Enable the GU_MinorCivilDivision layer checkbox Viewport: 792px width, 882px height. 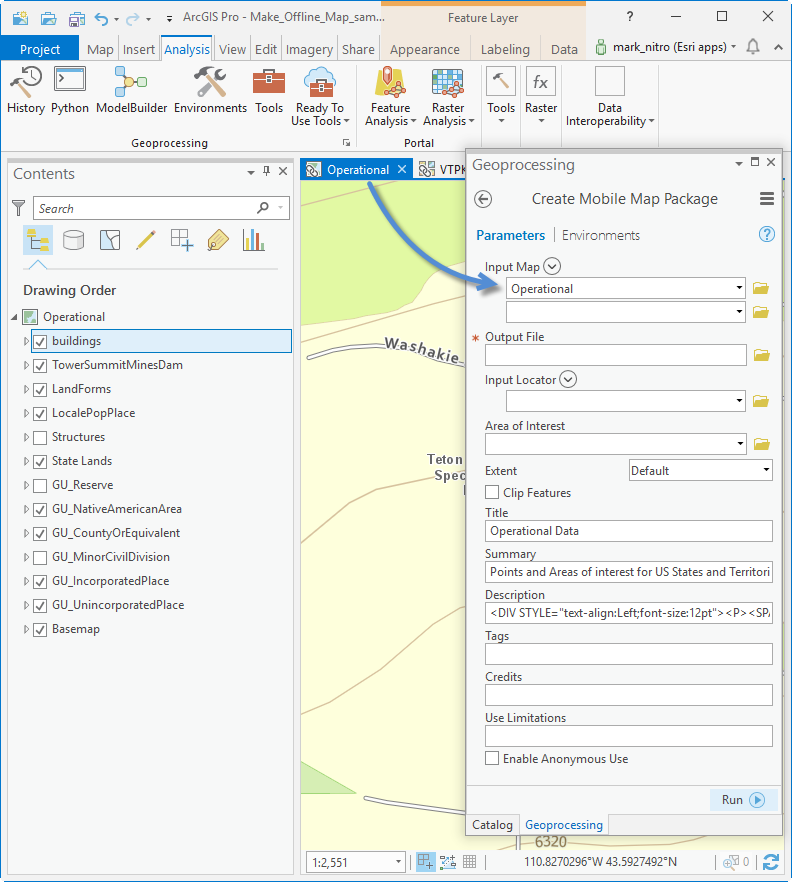[x=40, y=557]
